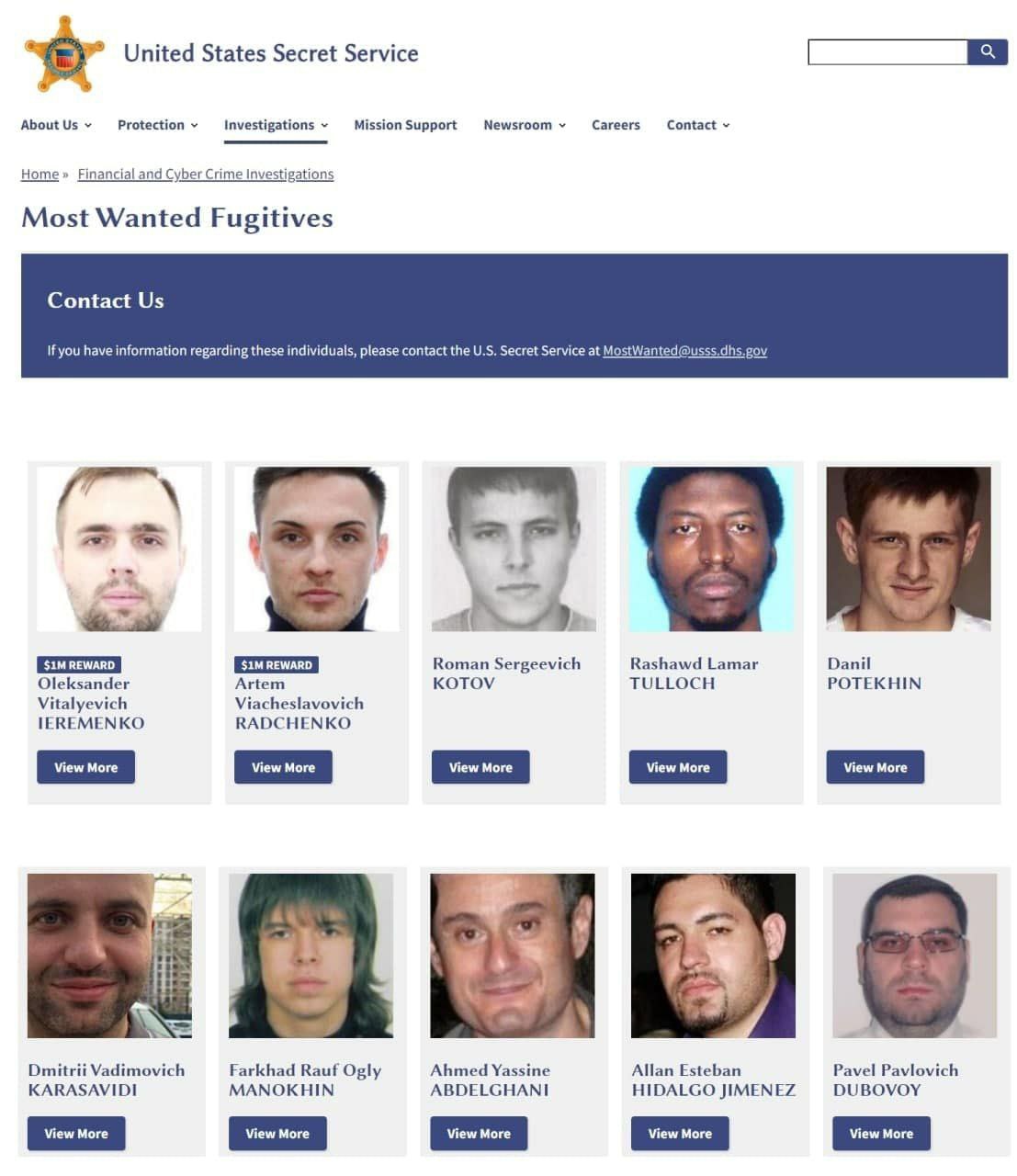The image size is (1017, 1176).
Task: Click the MostWanted@usss.dhs.gov email link
Action: click(684, 350)
